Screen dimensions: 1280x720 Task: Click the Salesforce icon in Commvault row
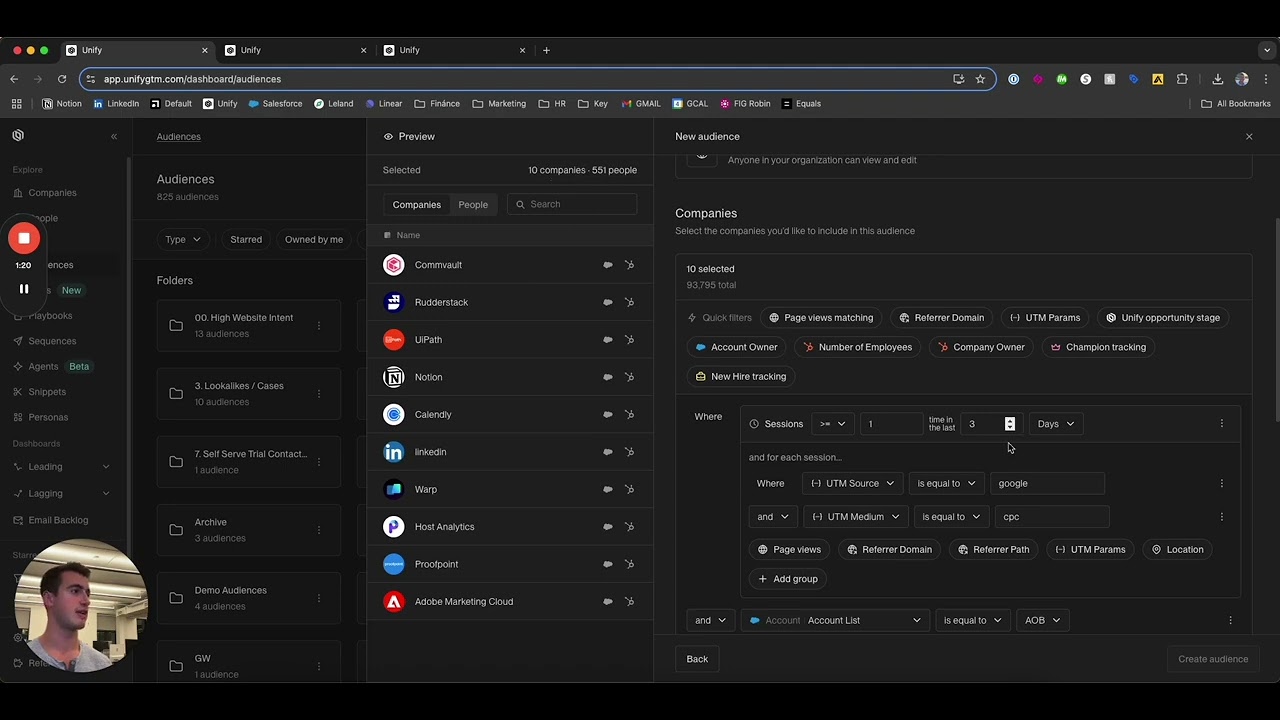(x=607, y=265)
